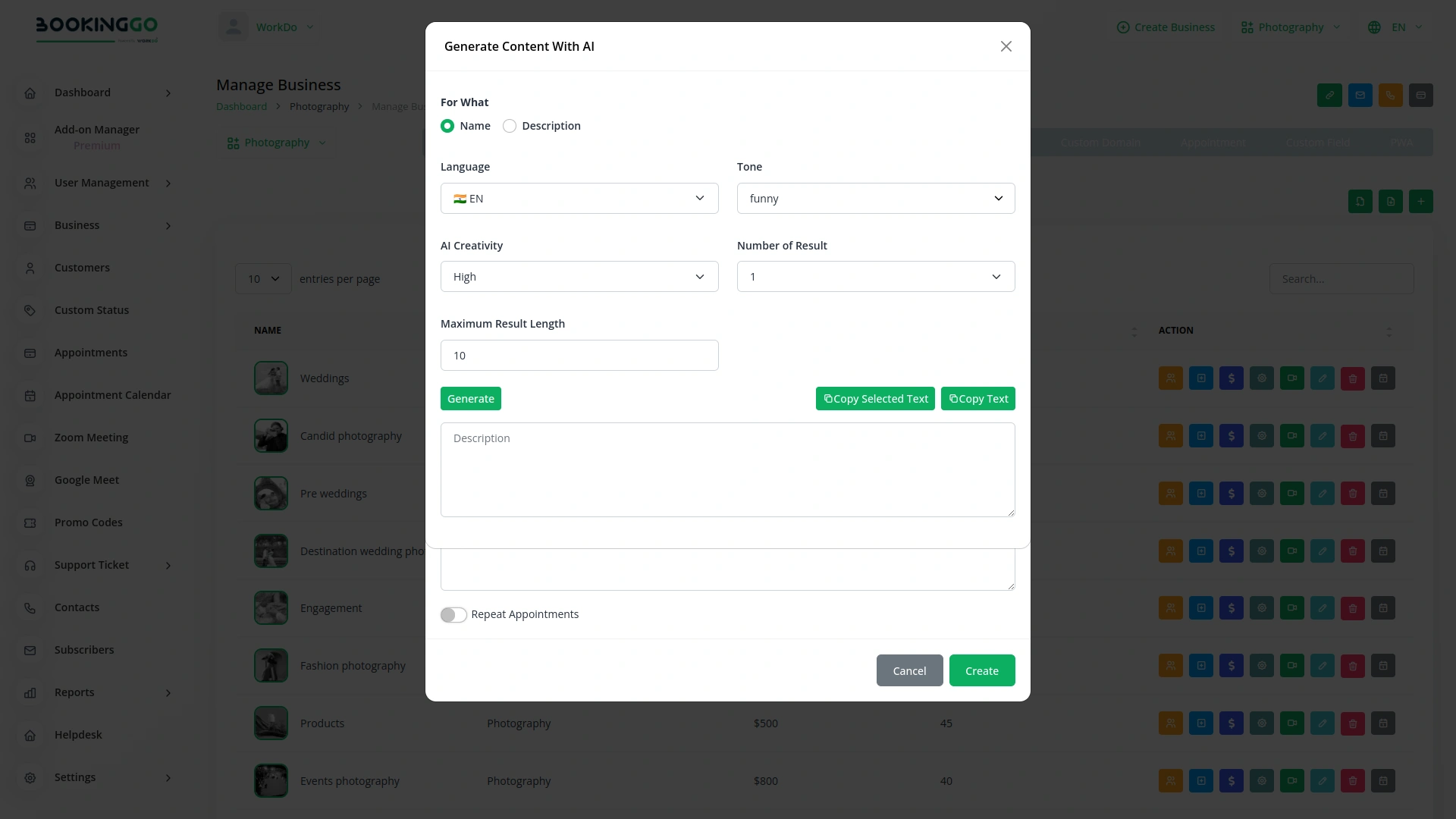Select the Name radio option

[x=447, y=126]
